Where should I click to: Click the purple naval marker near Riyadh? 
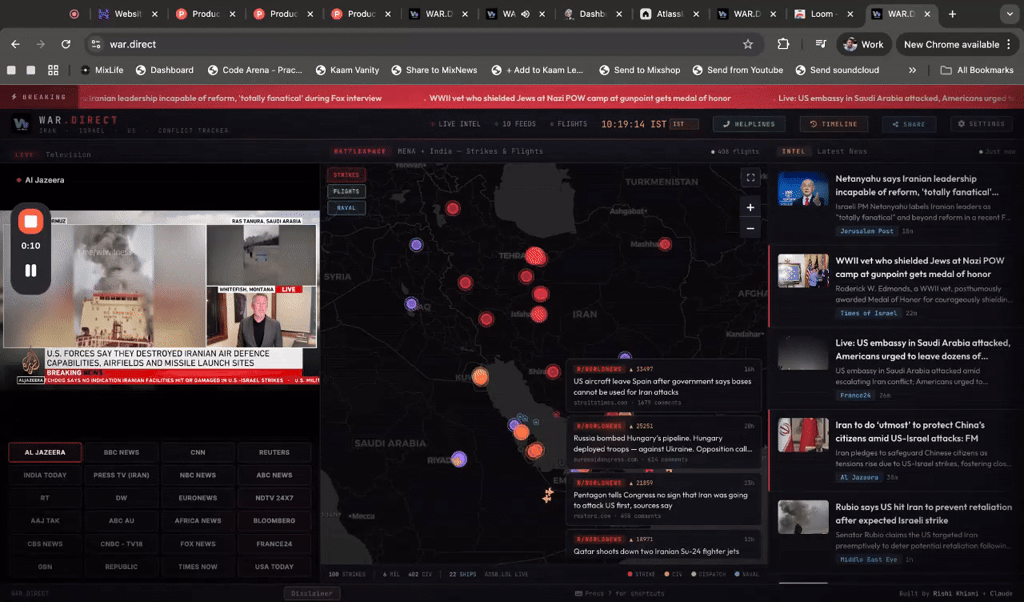click(x=459, y=459)
